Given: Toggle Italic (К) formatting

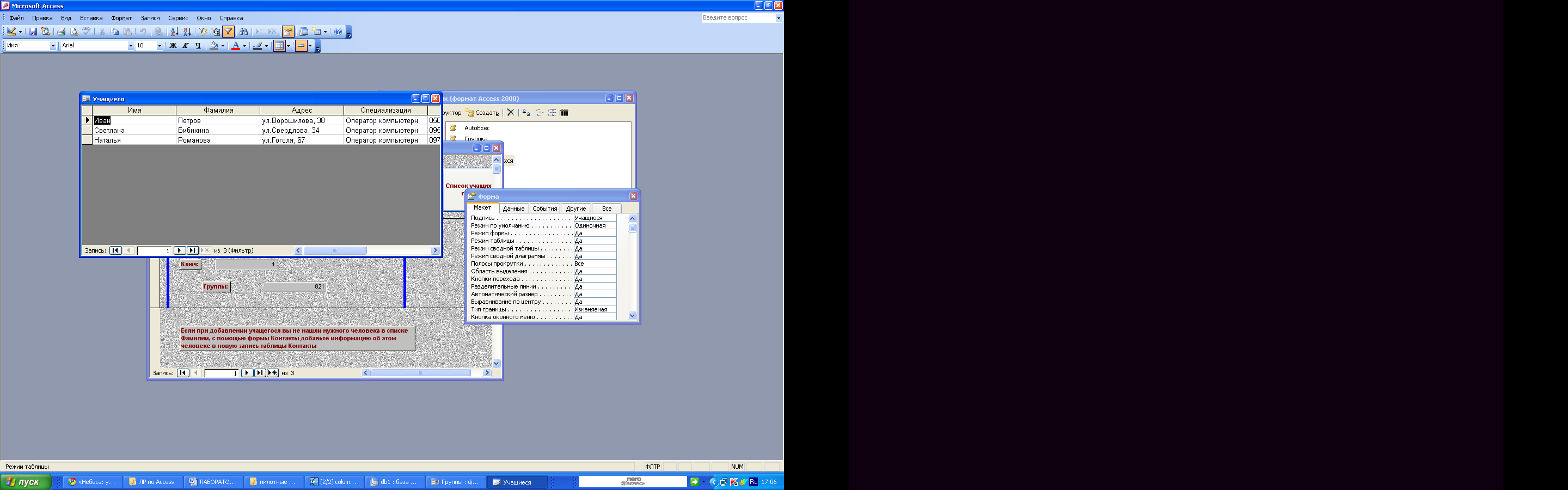Looking at the screenshot, I should (186, 46).
